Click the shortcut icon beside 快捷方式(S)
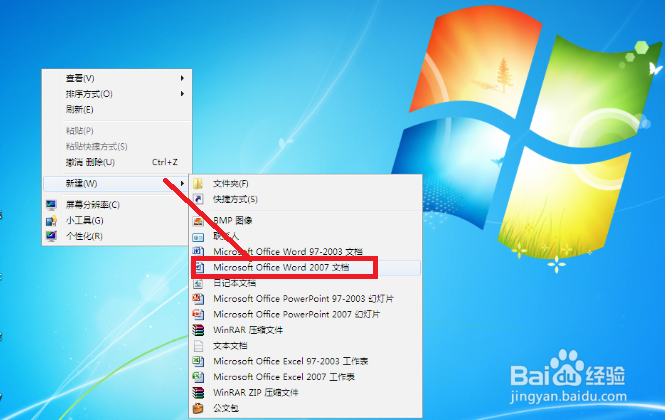 pyautogui.click(x=198, y=199)
